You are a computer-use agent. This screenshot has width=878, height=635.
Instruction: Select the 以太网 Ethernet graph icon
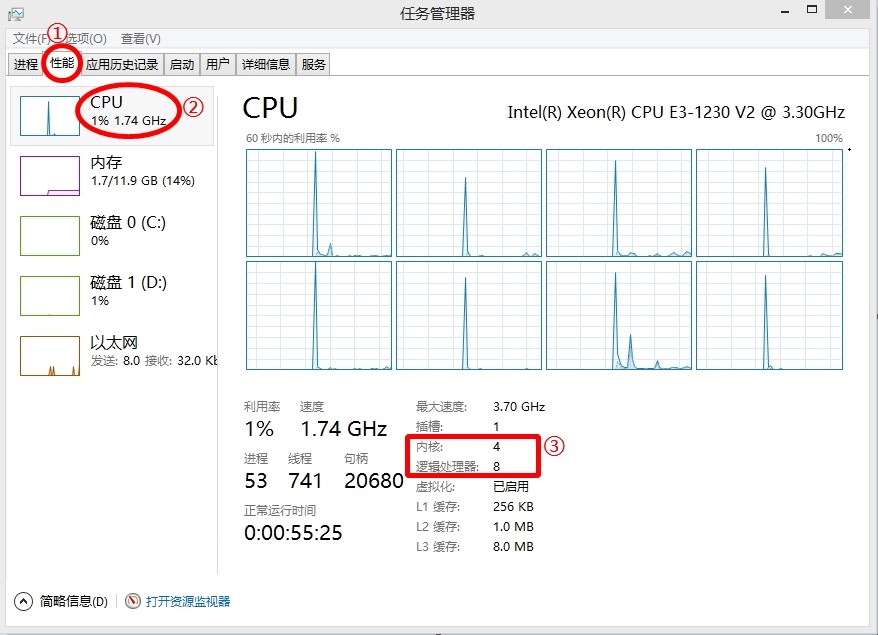50,356
